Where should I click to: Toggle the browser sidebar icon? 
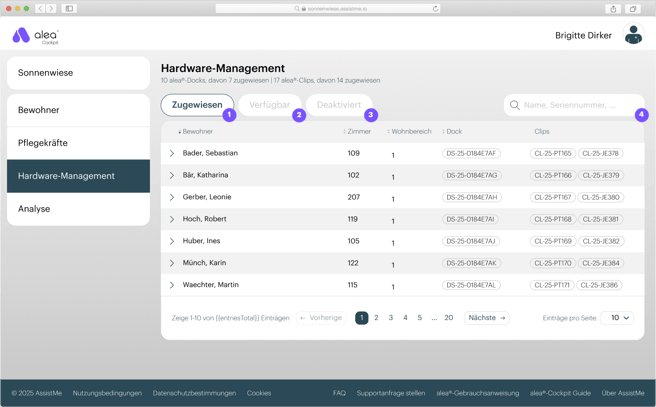69,8
